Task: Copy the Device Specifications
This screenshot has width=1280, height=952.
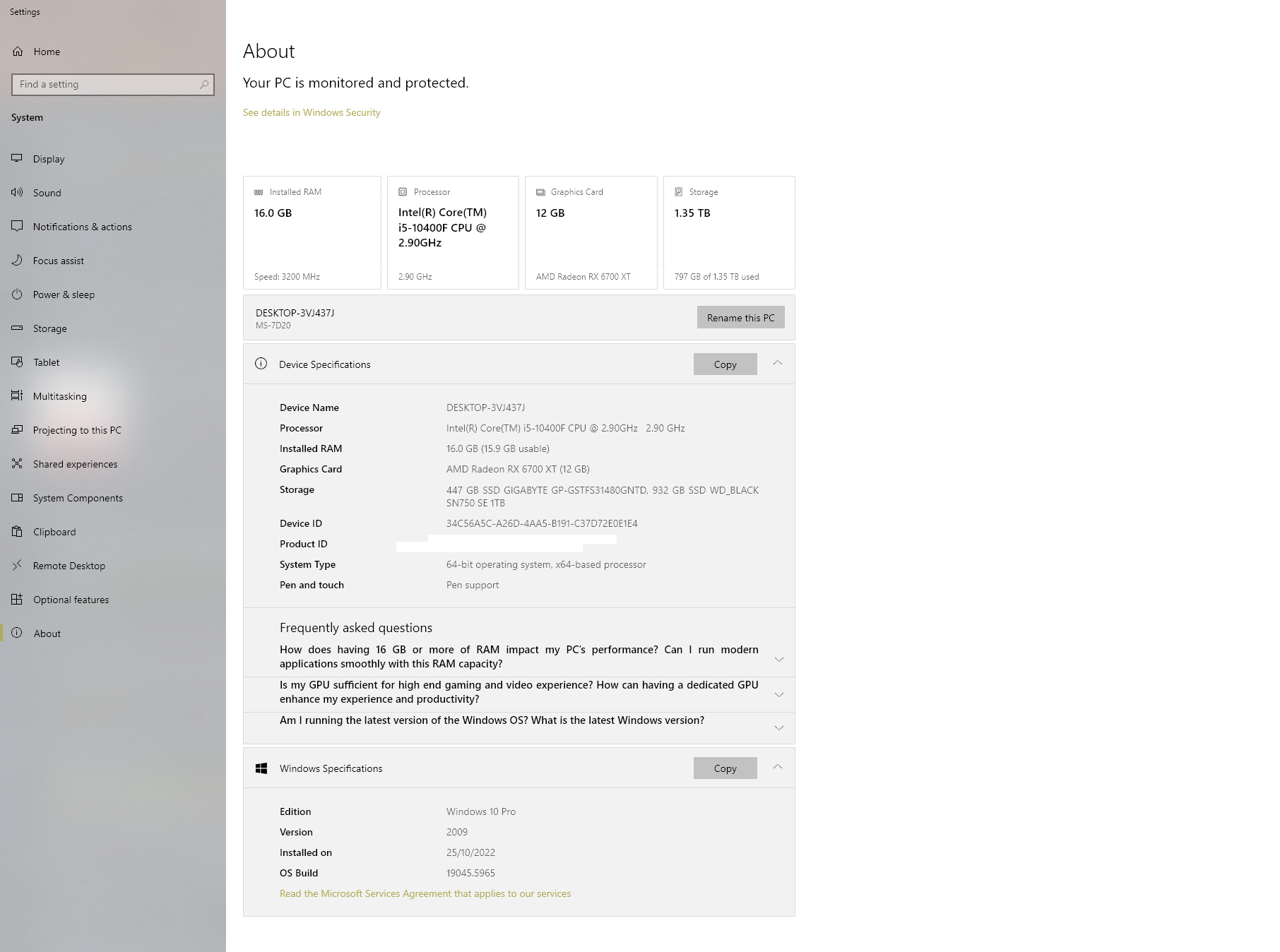Action: (725, 364)
